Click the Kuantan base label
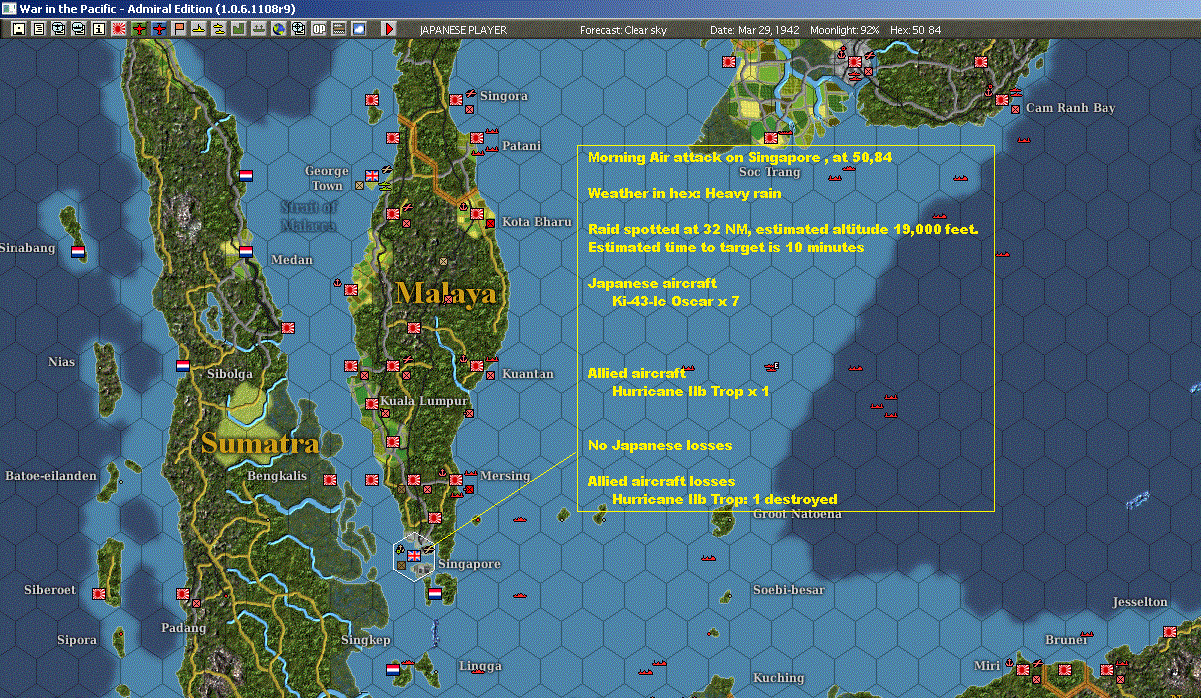Image resolution: width=1201 pixels, height=698 pixels. pos(527,374)
